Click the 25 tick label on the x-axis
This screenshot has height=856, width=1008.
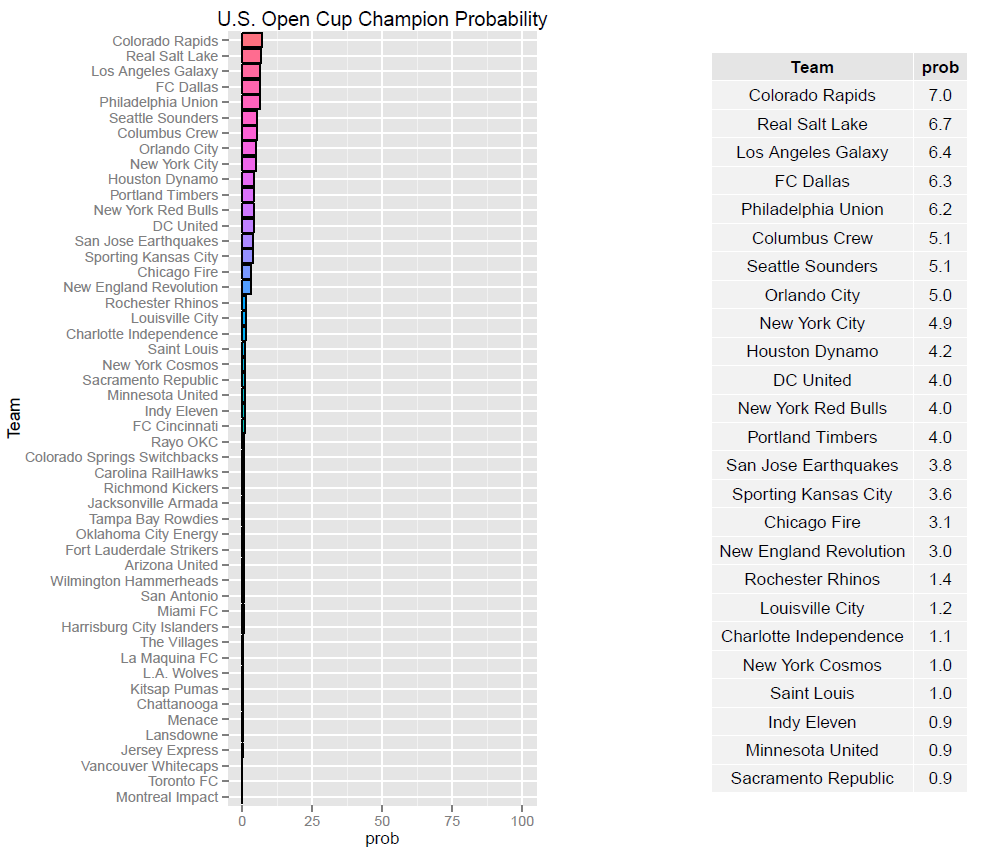point(312,820)
